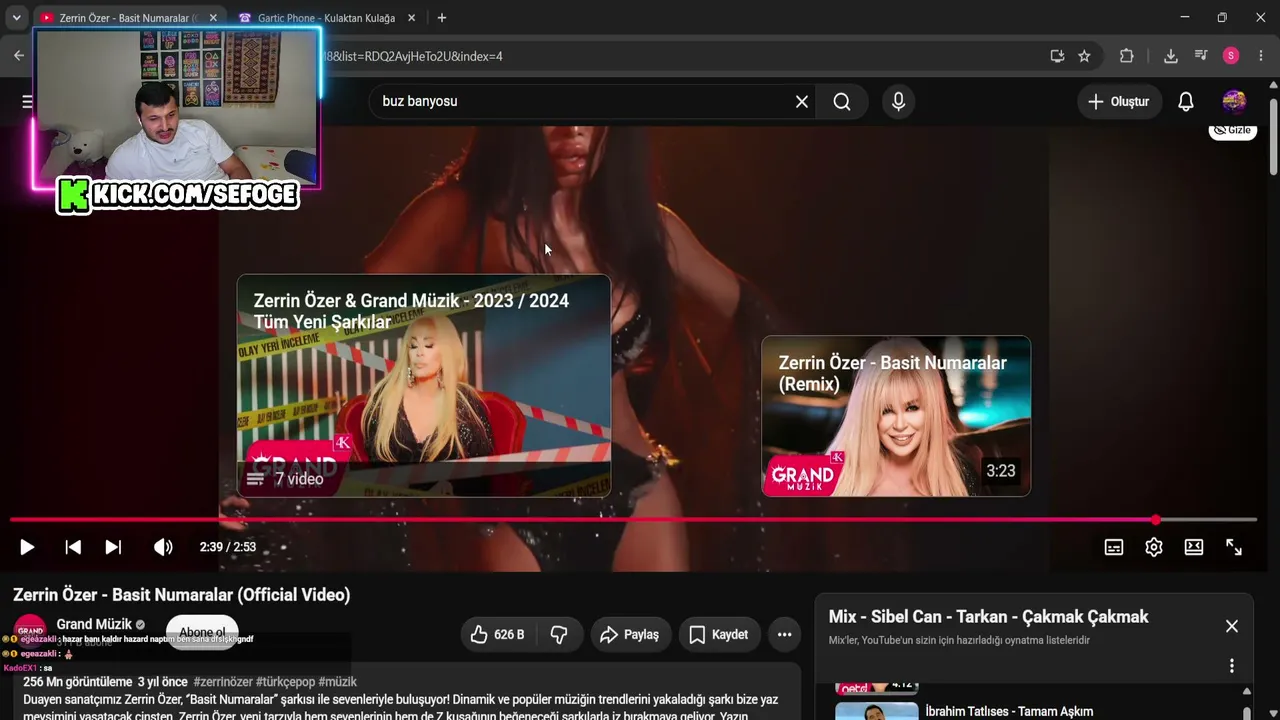
Task: Open the Oluştur create menu
Action: click(1119, 101)
